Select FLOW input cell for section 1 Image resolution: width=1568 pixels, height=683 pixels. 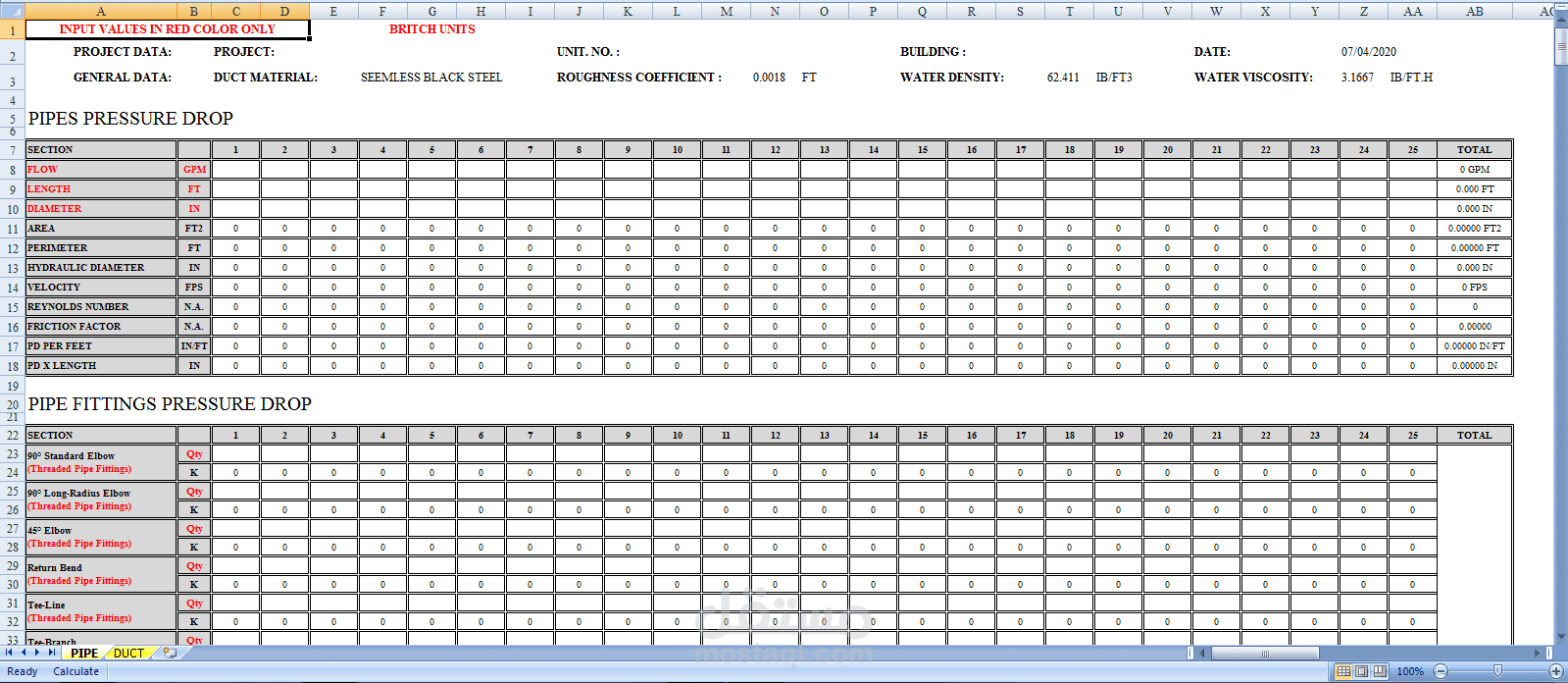[x=235, y=170]
